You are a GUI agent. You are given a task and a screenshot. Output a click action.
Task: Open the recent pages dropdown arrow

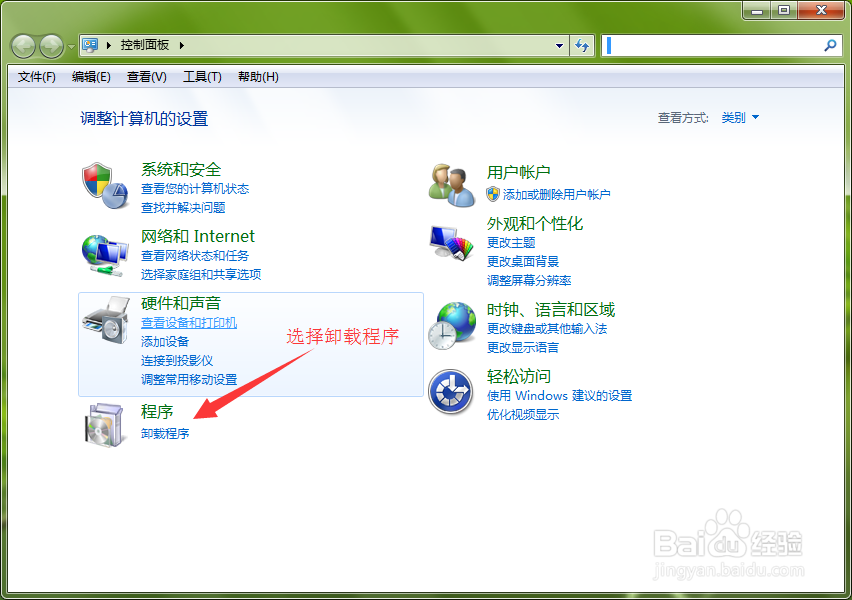71,47
